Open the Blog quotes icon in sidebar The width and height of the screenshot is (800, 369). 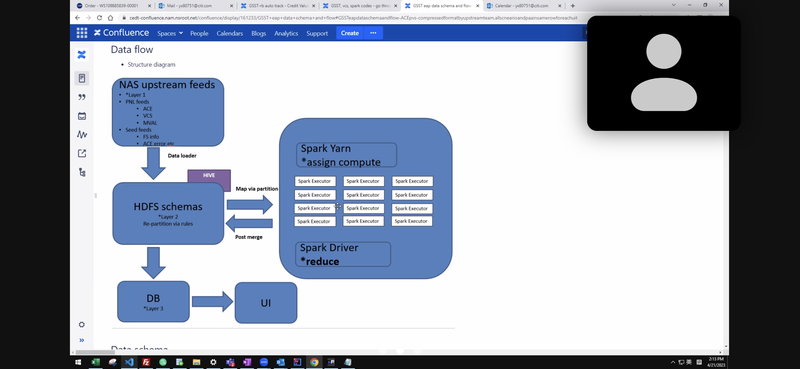point(82,97)
